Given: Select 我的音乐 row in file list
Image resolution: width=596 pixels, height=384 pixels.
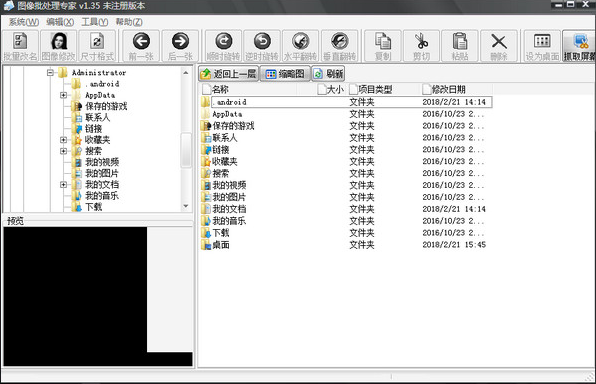Looking at the screenshot, I should click(x=346, y=221).
